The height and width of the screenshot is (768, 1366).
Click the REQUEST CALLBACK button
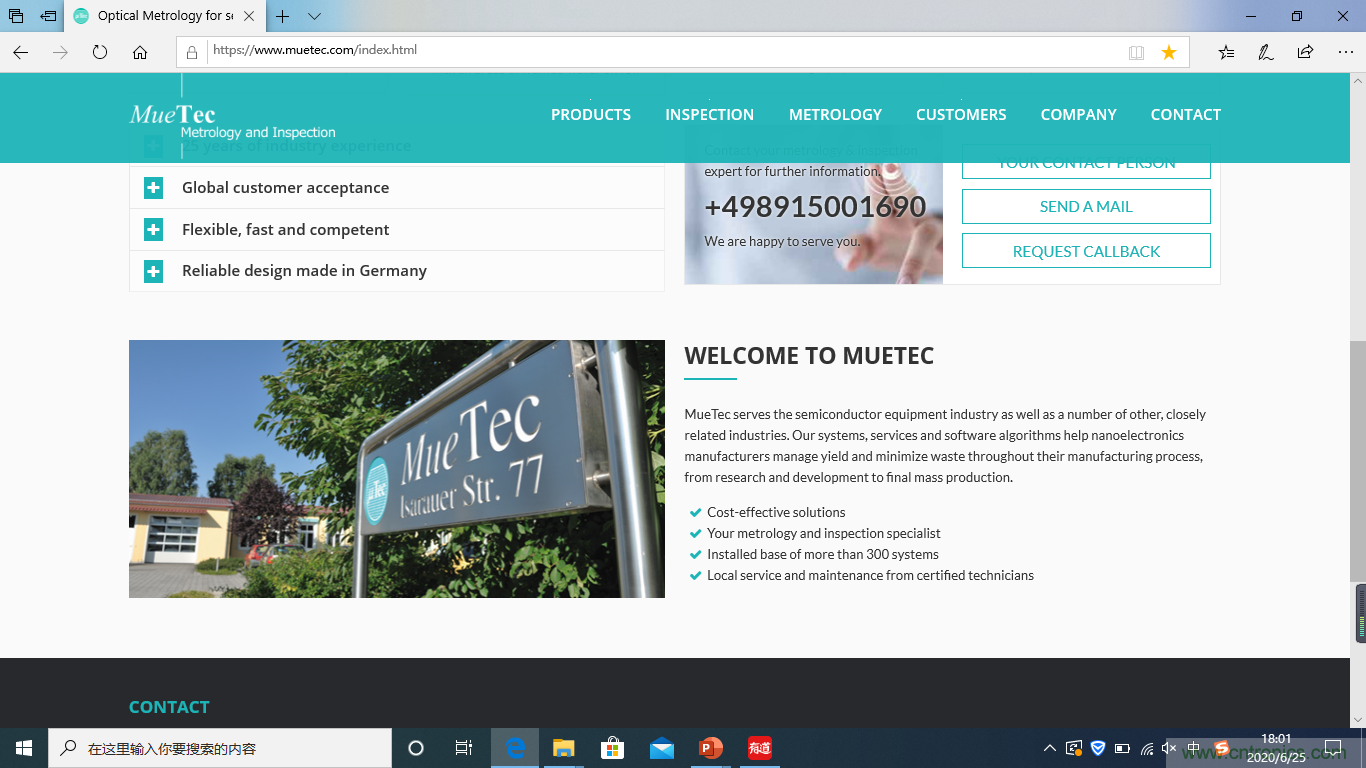(x=1085, y=250)
